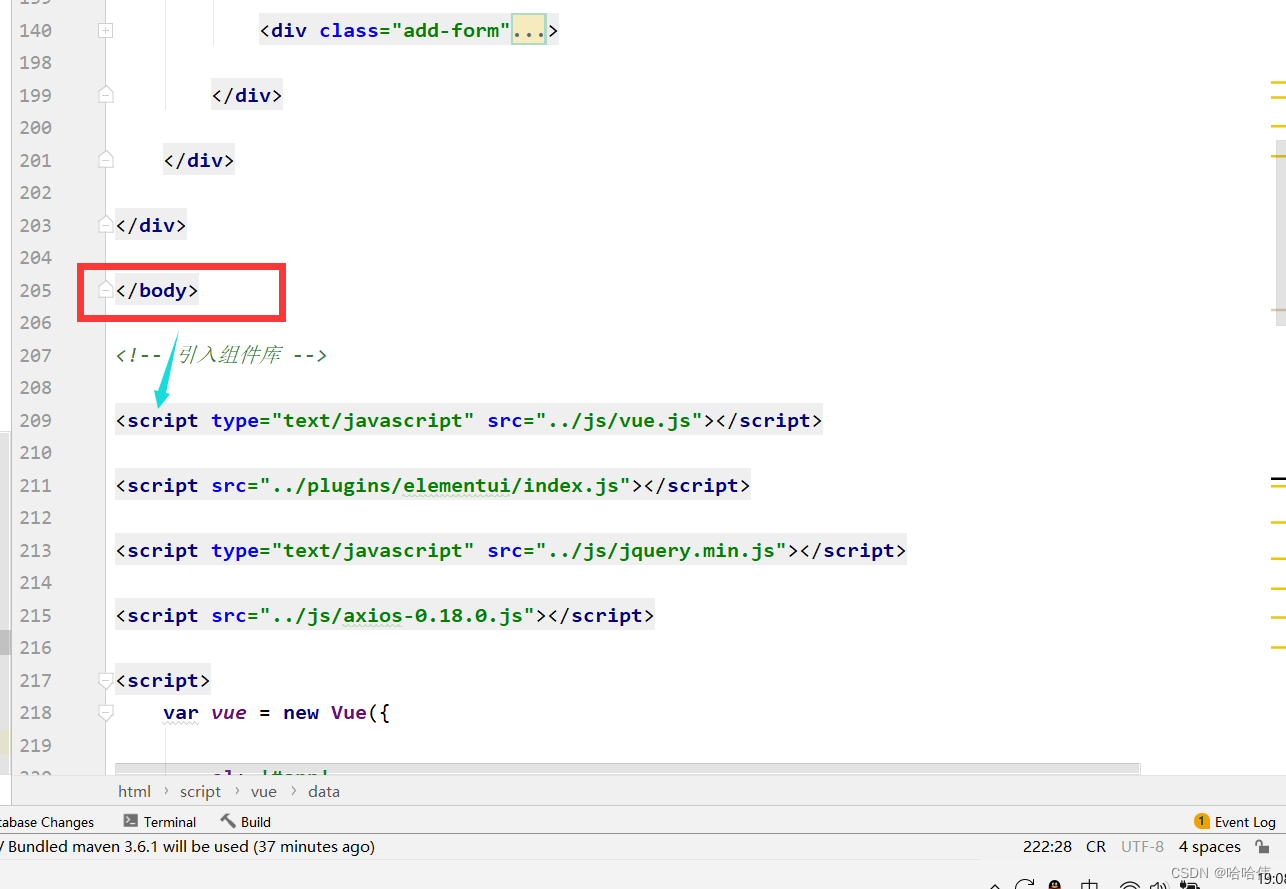Screen dimensions: 1286x889
Task: Click the network icon in system tray
Action: 1131,884
